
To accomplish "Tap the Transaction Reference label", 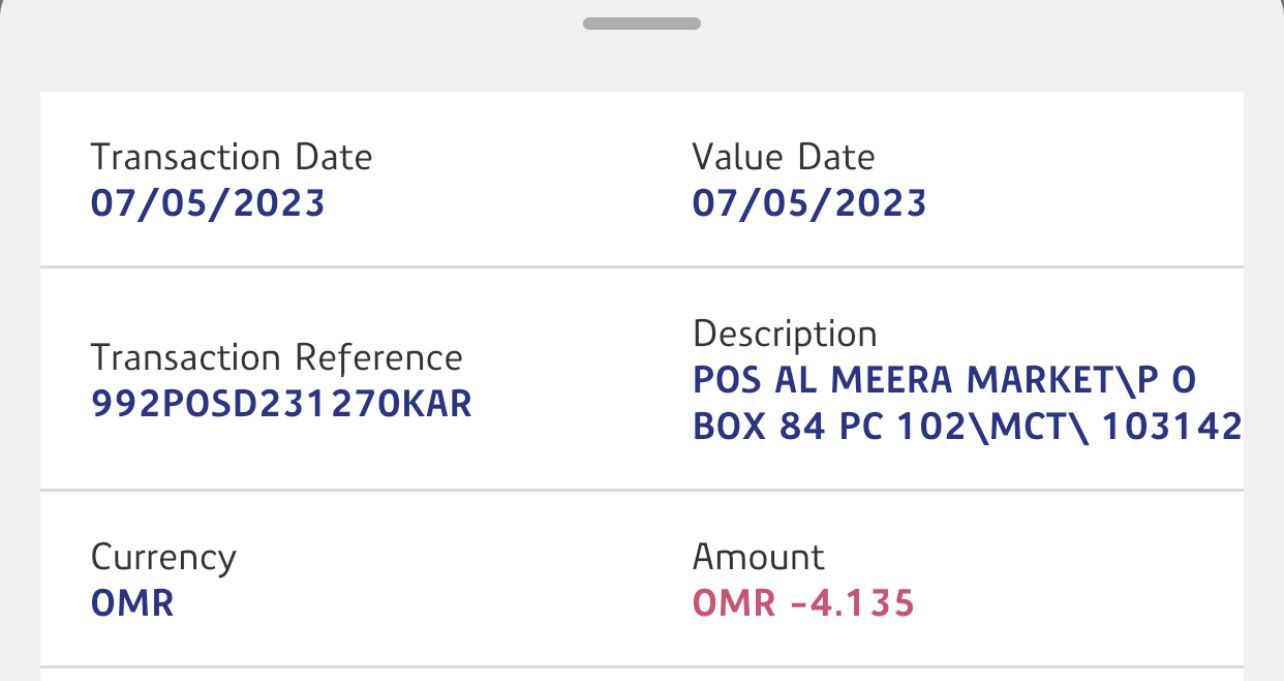I will [276, 357].
